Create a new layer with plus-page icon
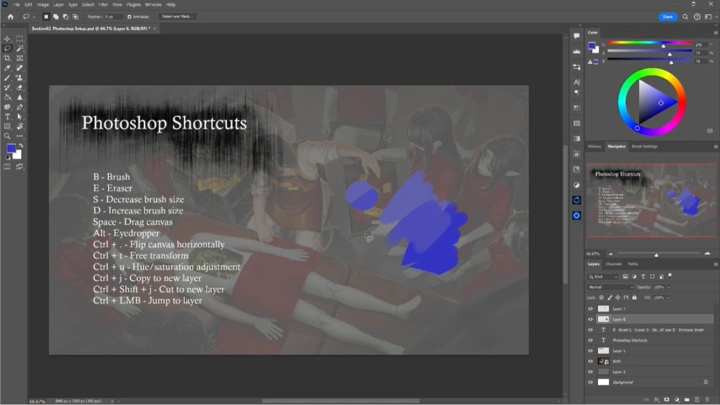The height and width of the screenshot is (405, 720). point(697,399)
